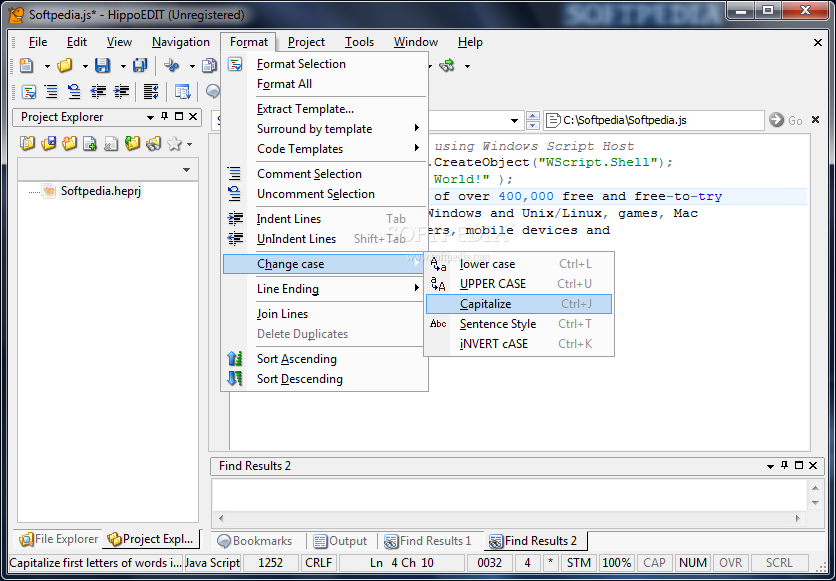Select Sentence Style case option
836x581 pixels.
[x=519, y=324]
